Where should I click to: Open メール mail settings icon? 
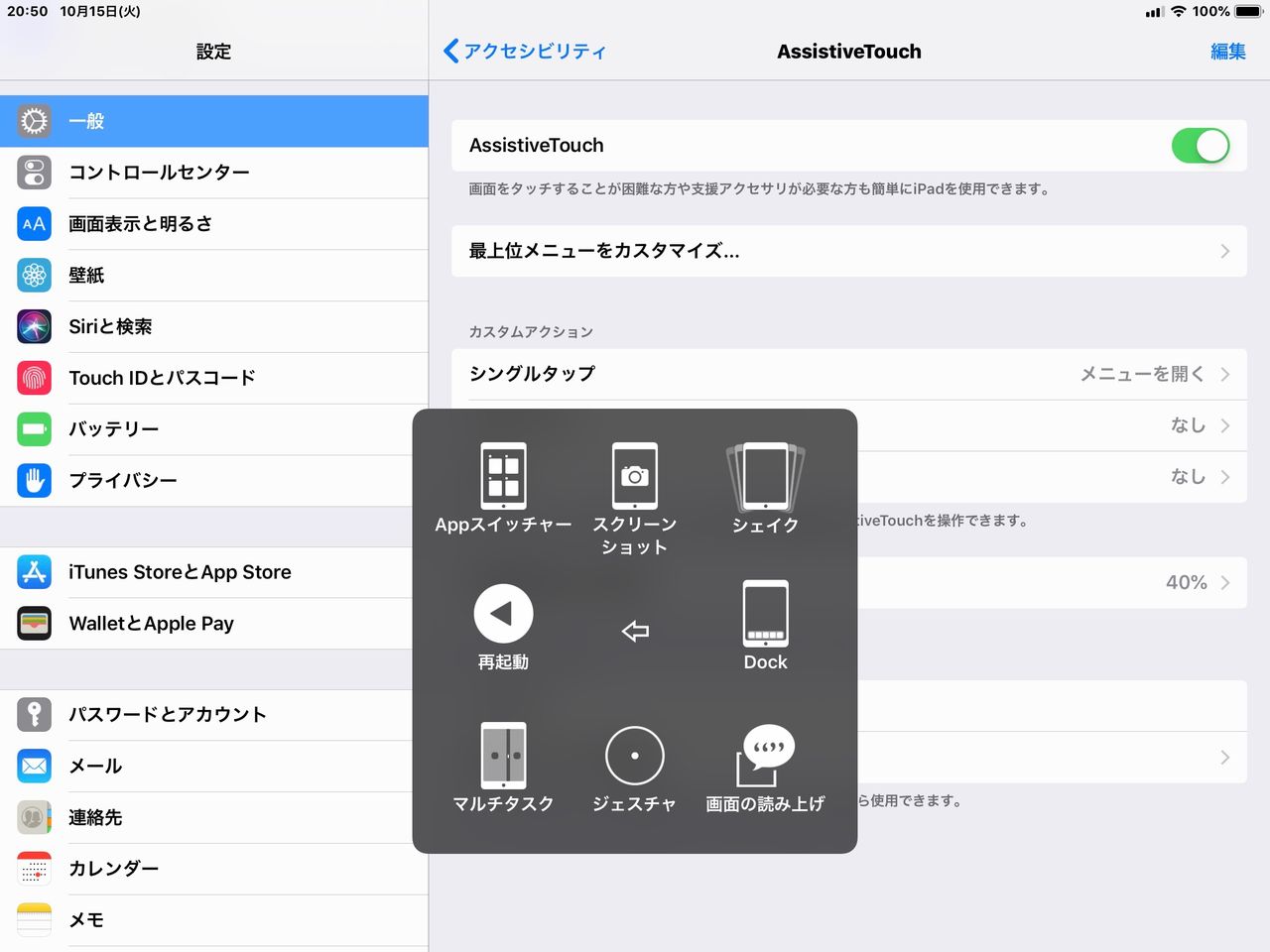tap(35, 766)
